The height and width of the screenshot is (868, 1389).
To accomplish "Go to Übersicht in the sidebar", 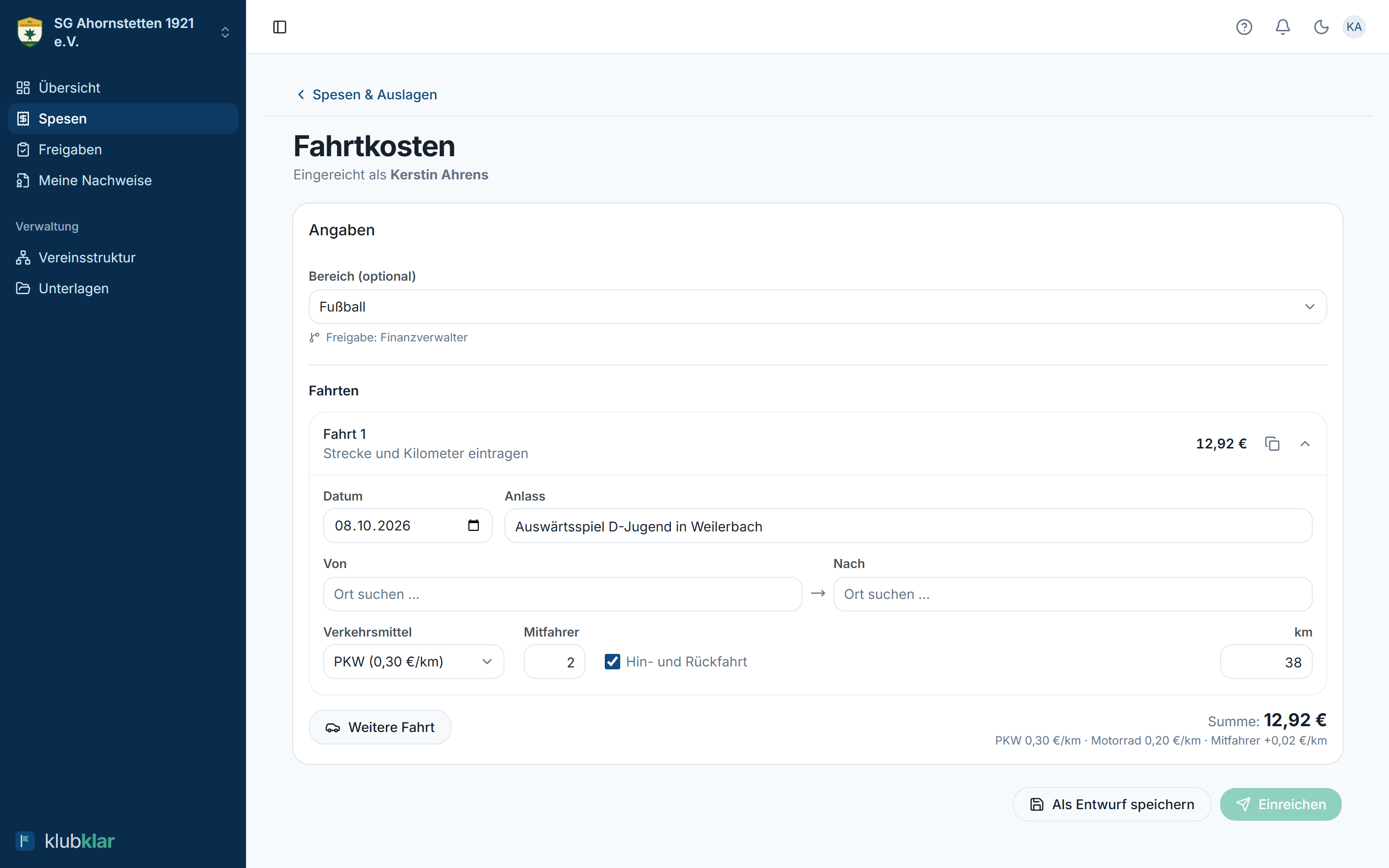I will 123,88.
